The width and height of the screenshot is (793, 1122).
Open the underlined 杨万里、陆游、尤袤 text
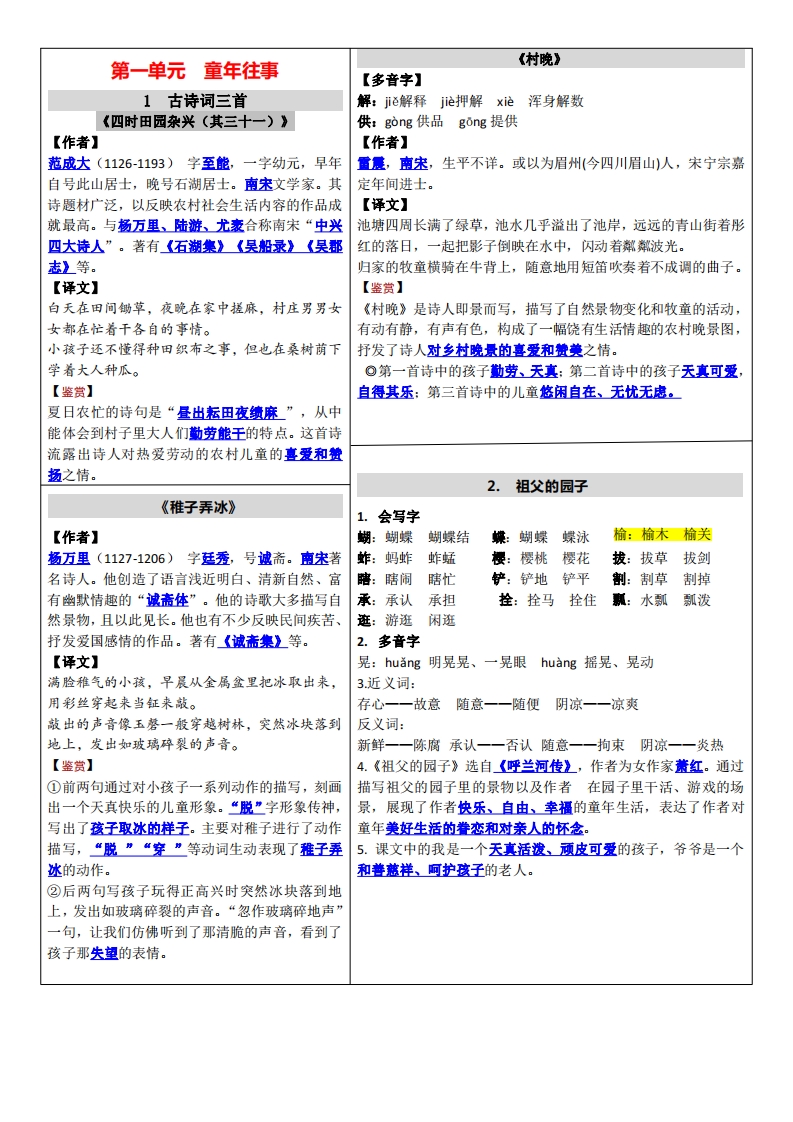click(180, 225)
